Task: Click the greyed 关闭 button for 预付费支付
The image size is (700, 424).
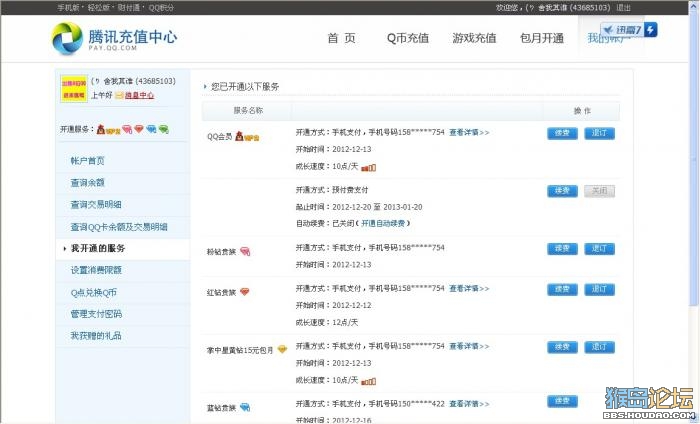Action: (600, 191)
